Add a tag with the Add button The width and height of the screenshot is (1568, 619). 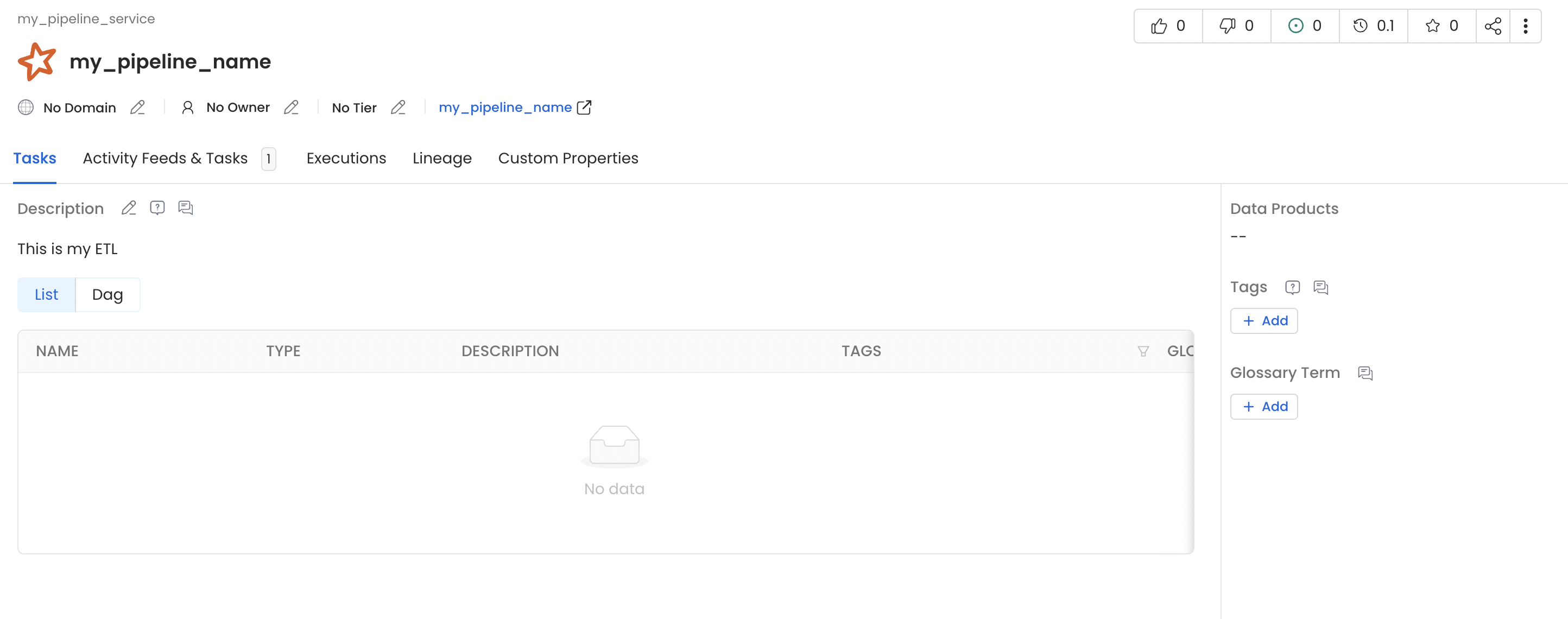pos(1263,321)
